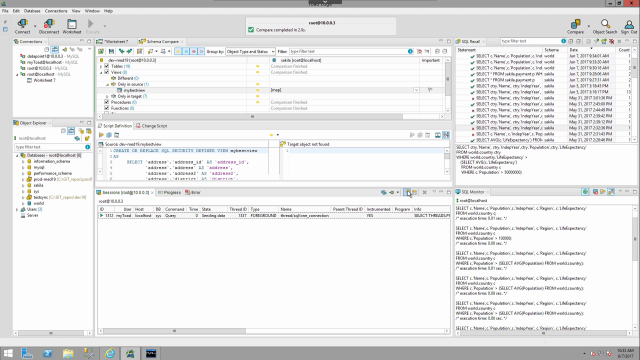Click the first icon in Schema Compare toolbar

point(101,51)
